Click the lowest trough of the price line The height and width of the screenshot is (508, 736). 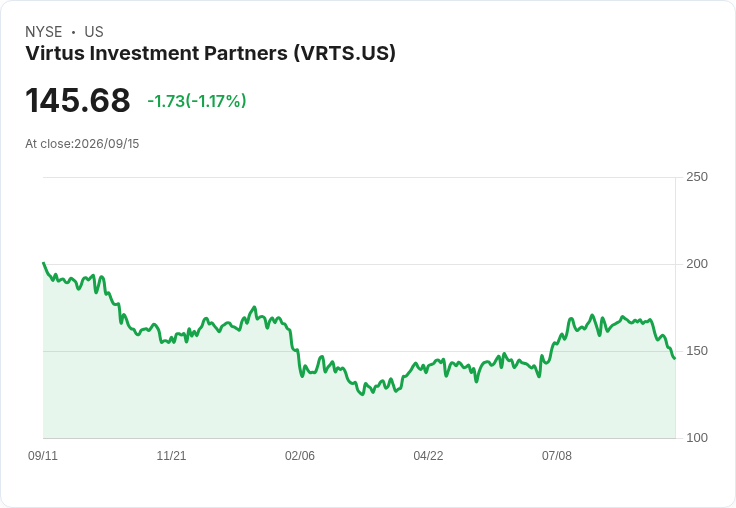tap(362, 394)
